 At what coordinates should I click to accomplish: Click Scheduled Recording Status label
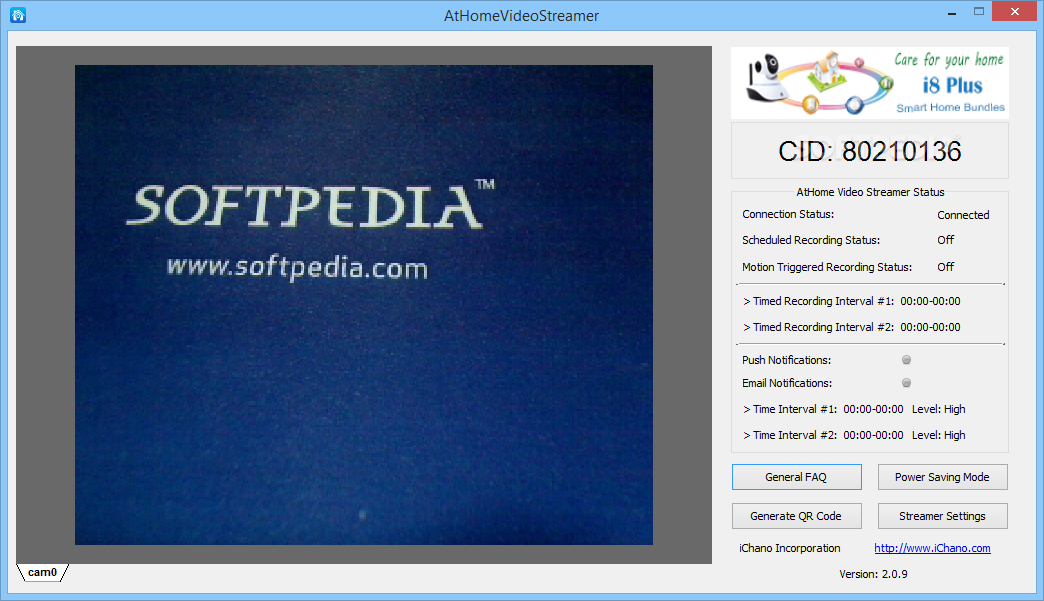coord(811,240)
